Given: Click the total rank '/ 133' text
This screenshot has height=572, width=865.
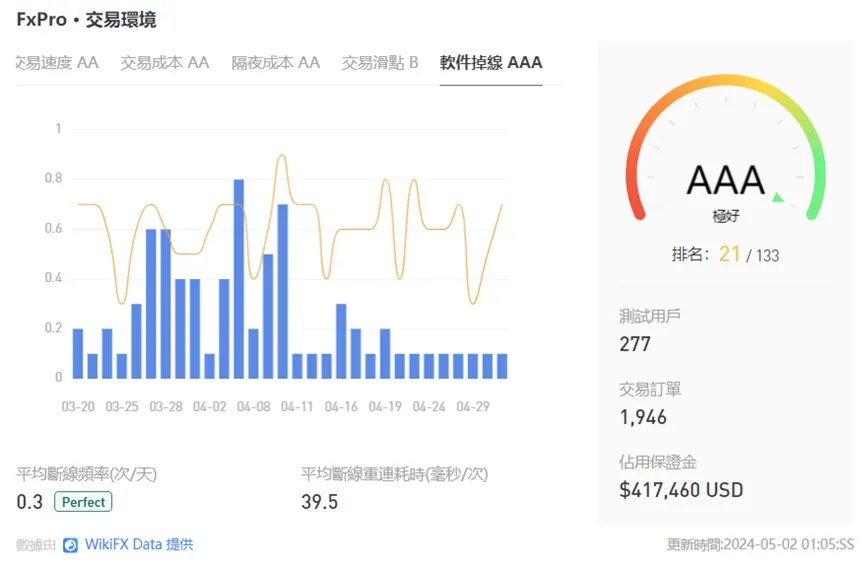Looking at the screenshot, I should coord(762,255).
